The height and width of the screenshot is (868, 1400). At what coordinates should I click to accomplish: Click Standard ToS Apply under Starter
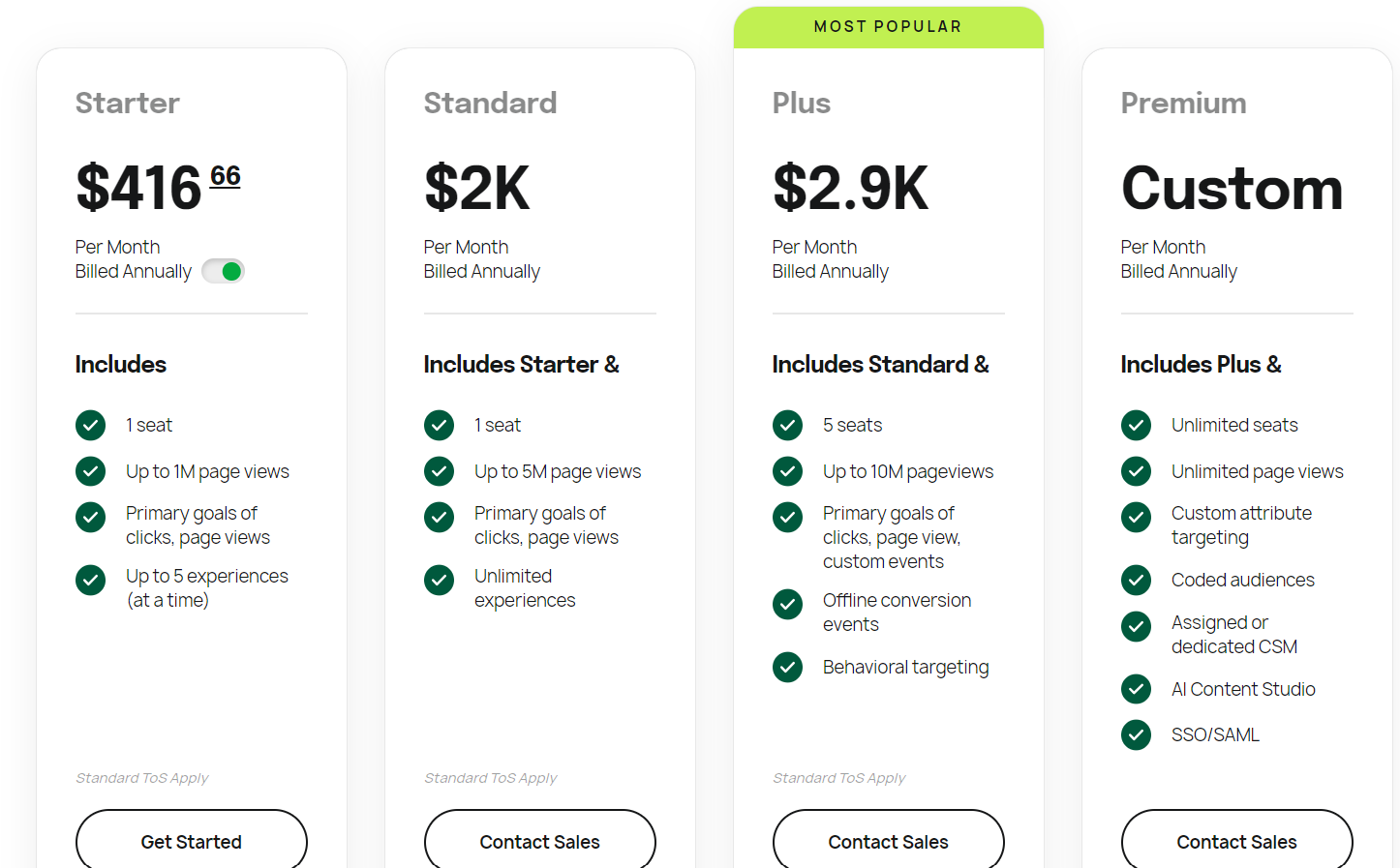coord(142,778)
